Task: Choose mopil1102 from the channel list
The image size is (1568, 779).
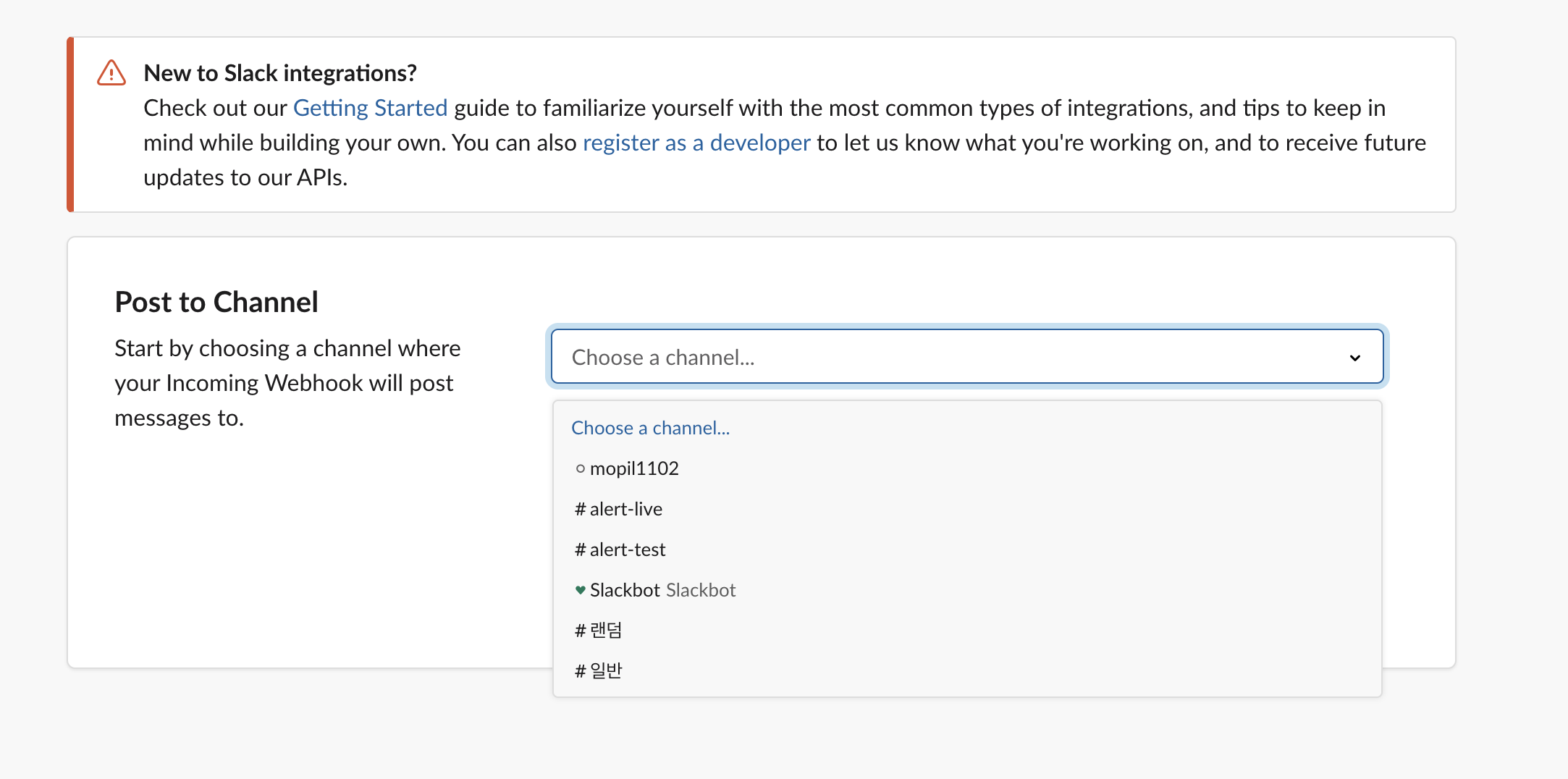Action: click(x=967, y=468)
